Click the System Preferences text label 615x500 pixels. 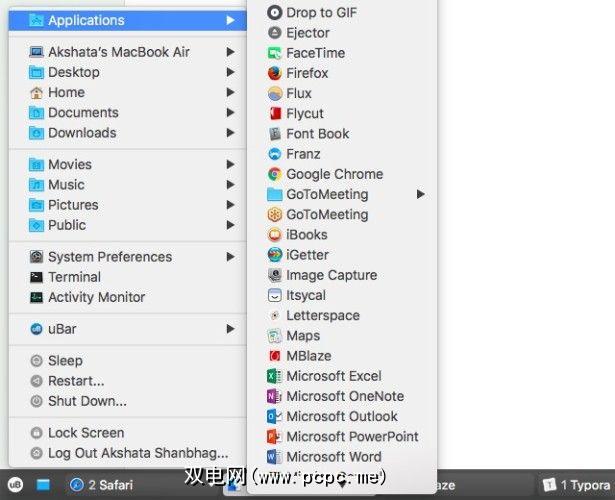point(110,257)
